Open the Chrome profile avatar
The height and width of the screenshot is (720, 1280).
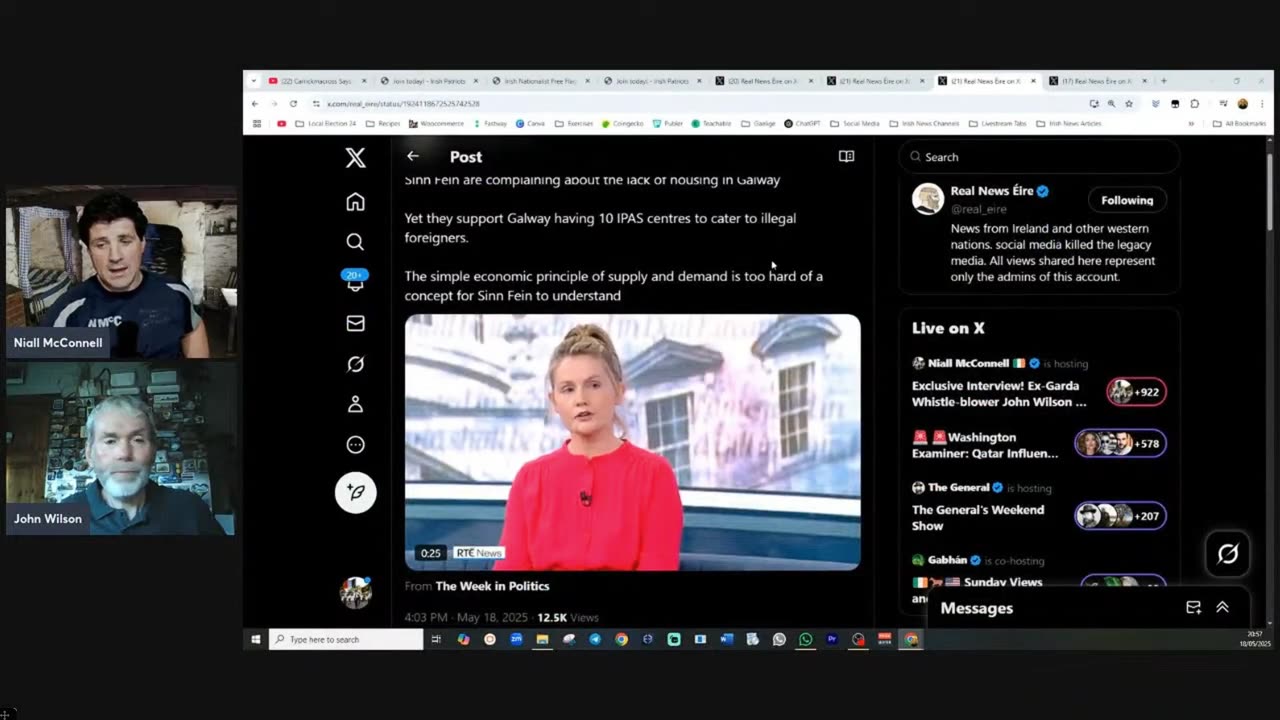[1243, 103]
